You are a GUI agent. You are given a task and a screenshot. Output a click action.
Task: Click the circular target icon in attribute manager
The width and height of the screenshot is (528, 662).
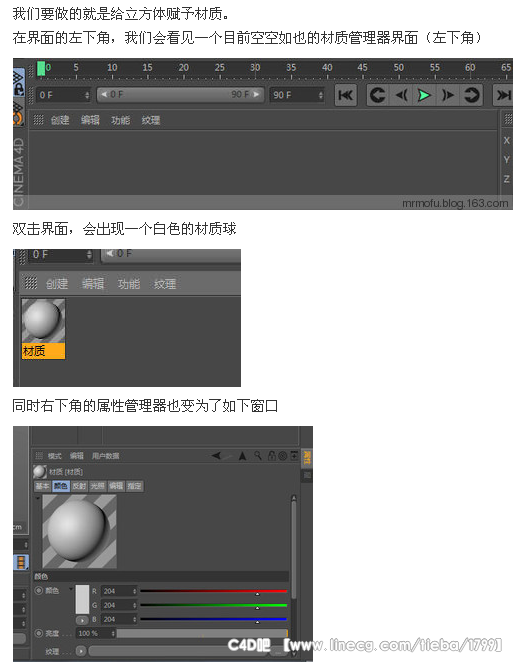point(283,456)
